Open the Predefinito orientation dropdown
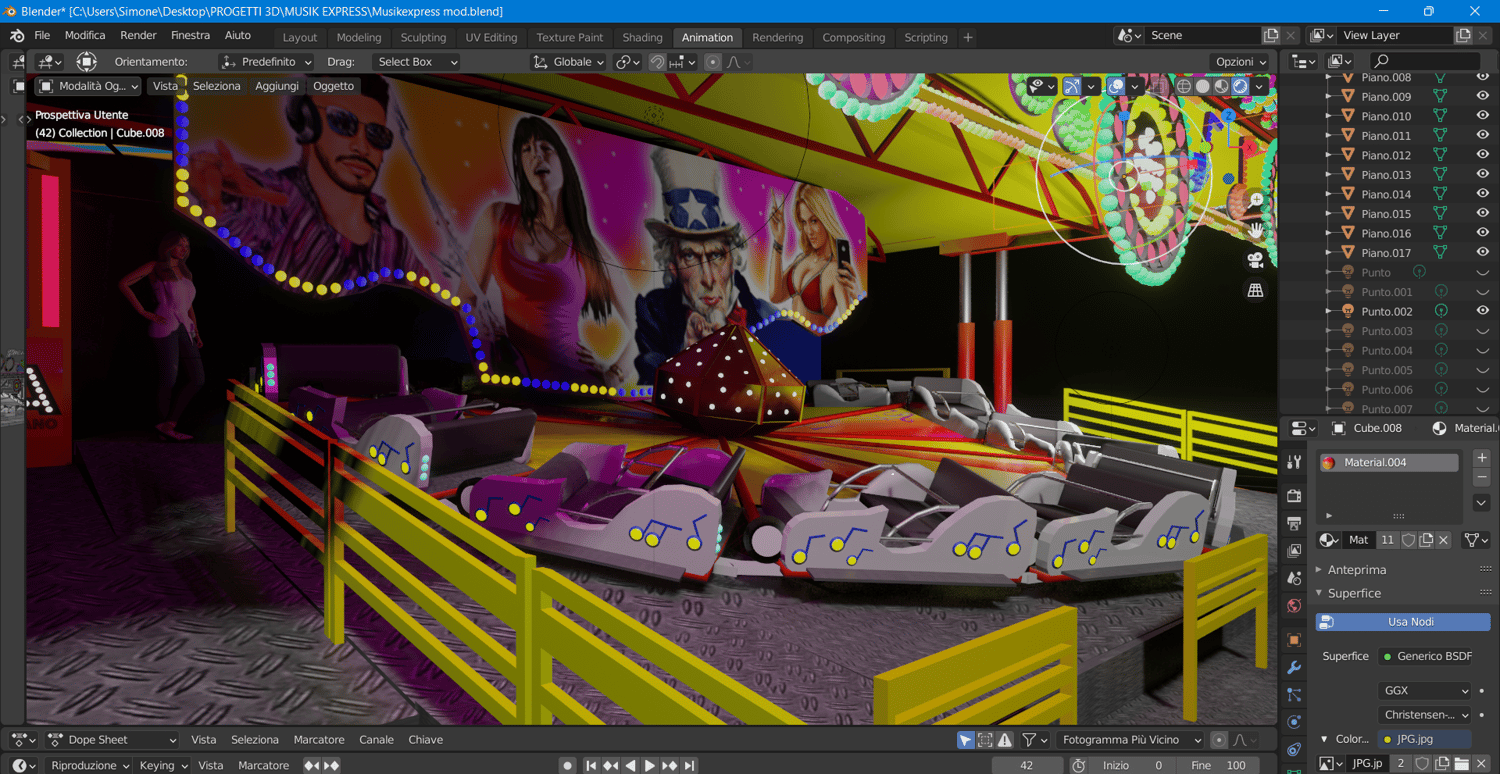Viewport: 1500px width, 774px height. point(266,62)
